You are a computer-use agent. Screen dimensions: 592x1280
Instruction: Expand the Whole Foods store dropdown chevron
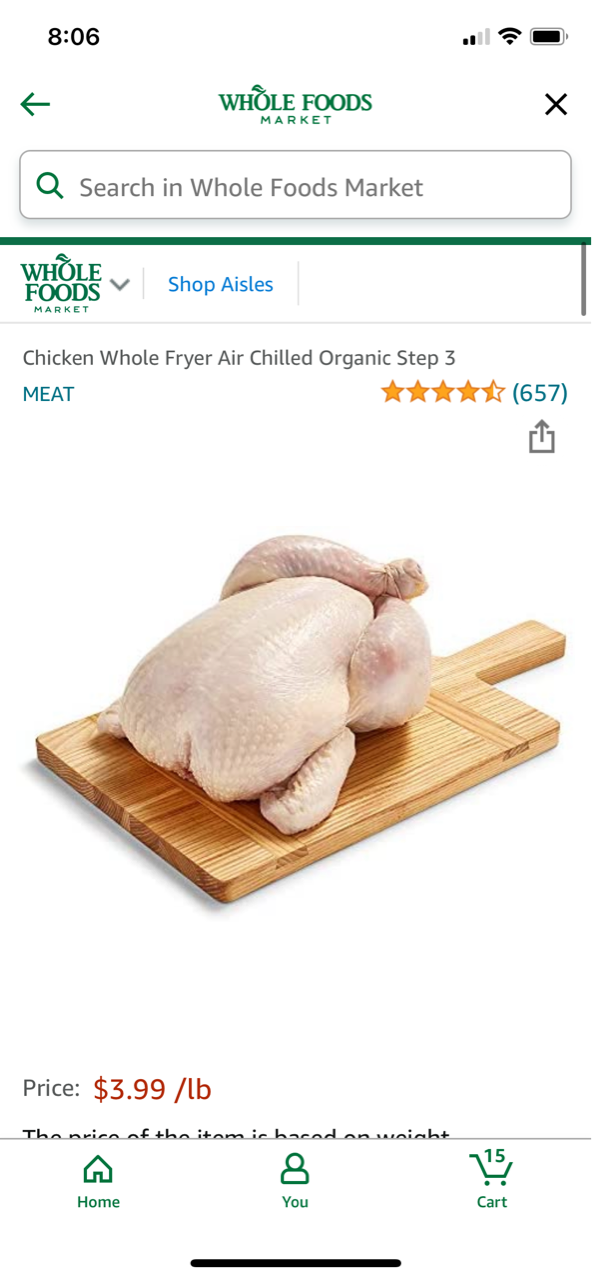click(120, 284)
